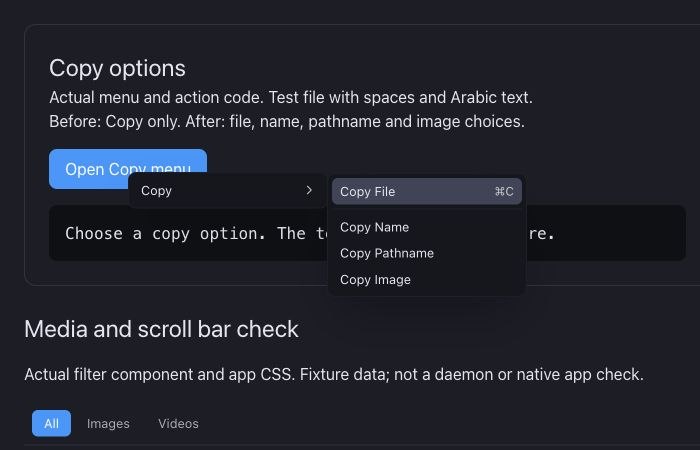
Task: Click the 'Before: Copy only' description line
Action: pos(287,121)
